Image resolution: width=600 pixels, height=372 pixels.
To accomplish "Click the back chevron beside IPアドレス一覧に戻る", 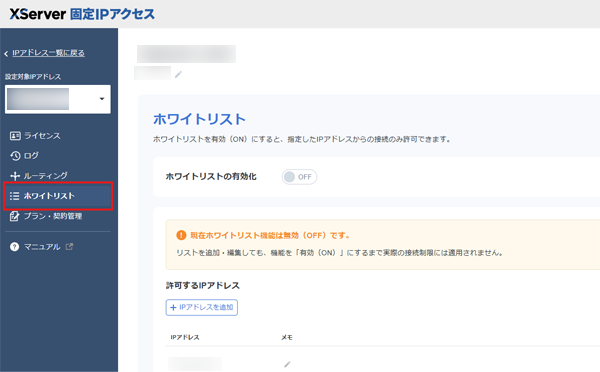I will (6, 54).
